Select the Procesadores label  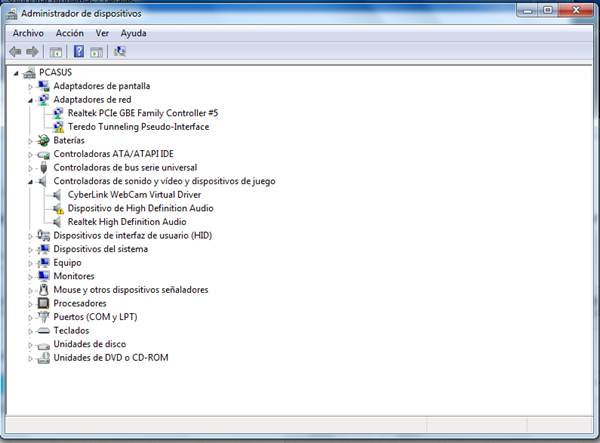pyautogui.click(x=80, y=303)
